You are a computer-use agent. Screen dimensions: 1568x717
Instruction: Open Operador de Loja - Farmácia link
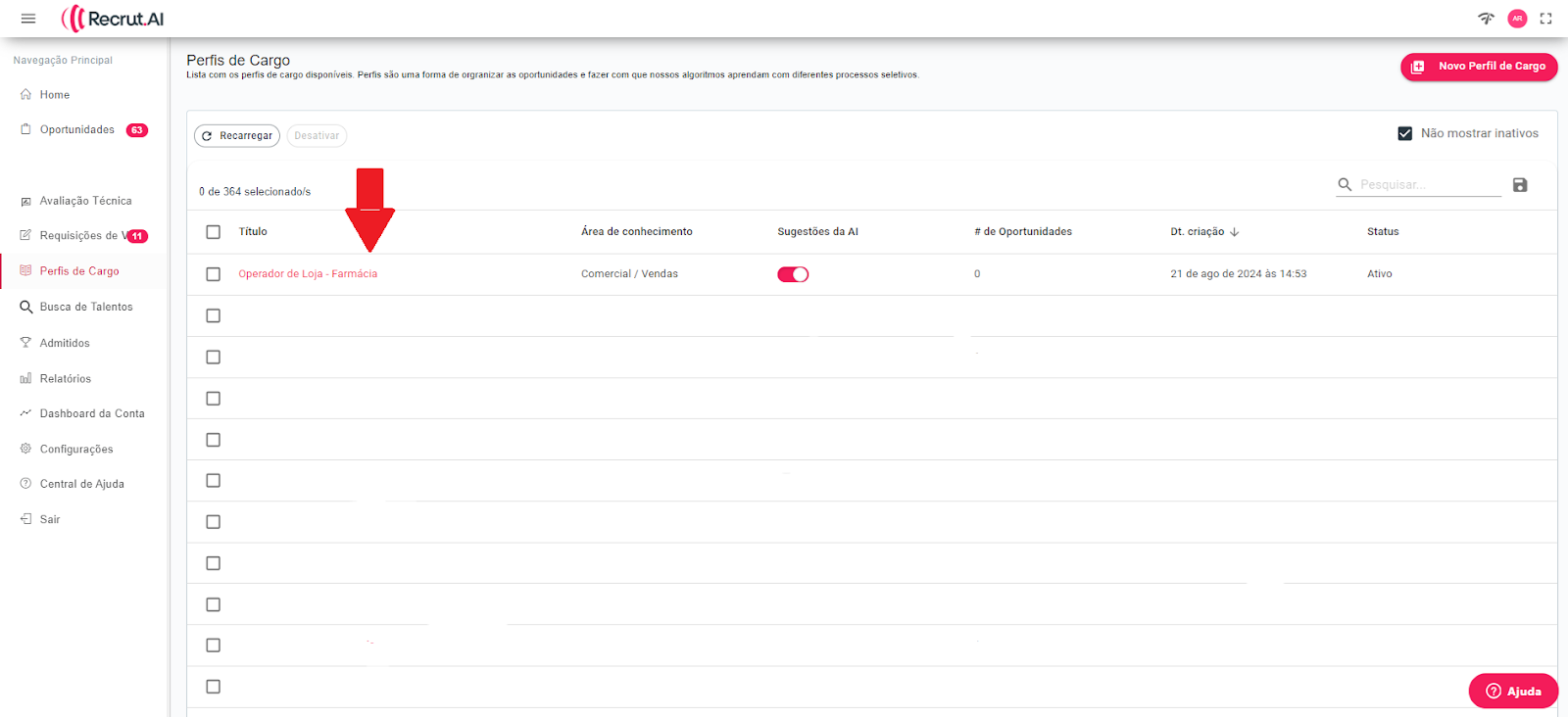click(x=308, y=274)
